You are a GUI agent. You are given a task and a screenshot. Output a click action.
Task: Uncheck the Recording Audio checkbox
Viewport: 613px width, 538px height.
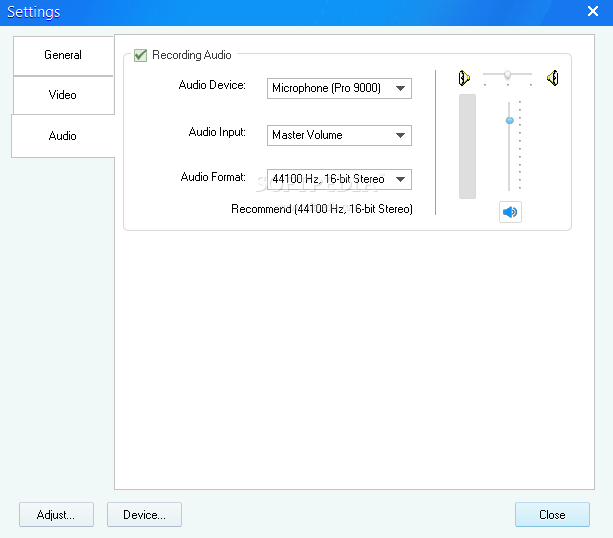pyautogui.click(x=140, y=55)
